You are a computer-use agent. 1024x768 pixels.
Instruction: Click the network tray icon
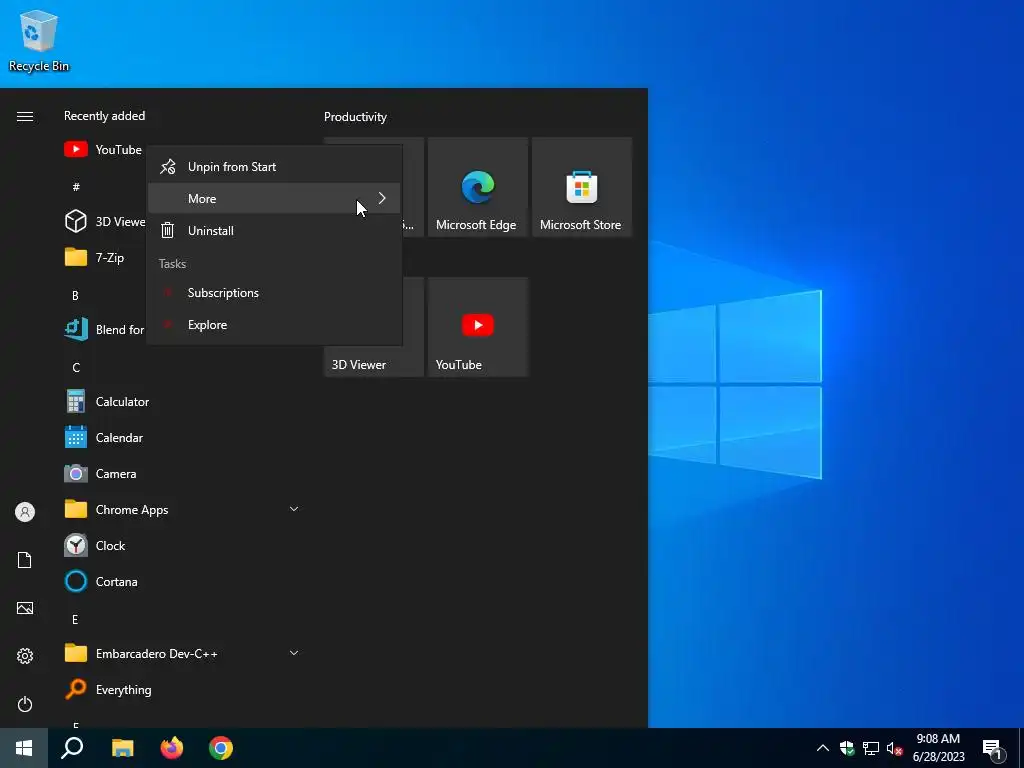871,748
